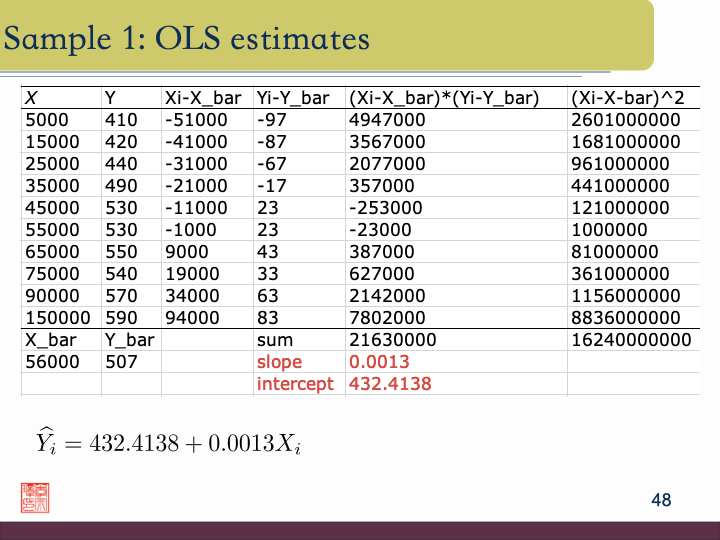Image resolution: width=720 pixels, height=540 pixels.
Task: Click the slide title 'Sample 1: OLS estimates'
Action: coord(187,38)
